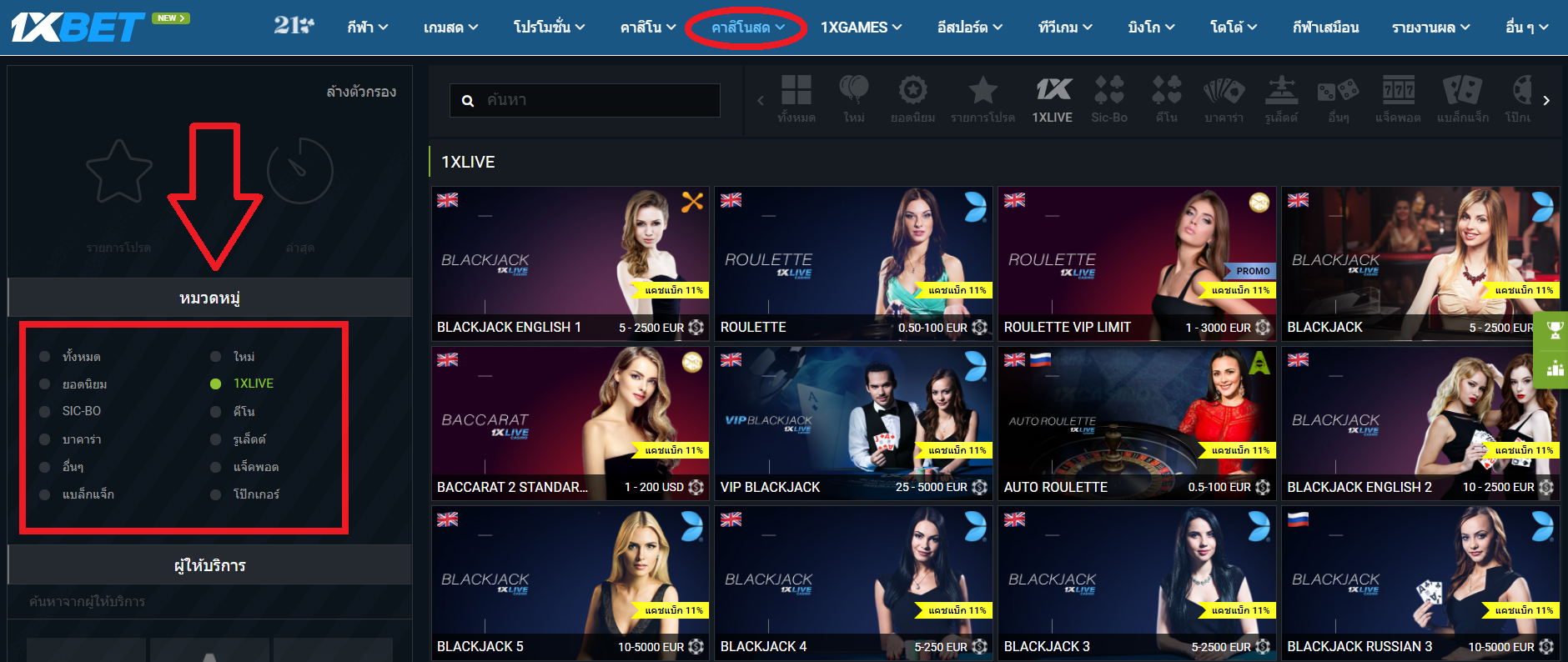1568x662 pixels.
Task: Select the แบล็กแจ็ก category radio button
Action: coord(44,494)
